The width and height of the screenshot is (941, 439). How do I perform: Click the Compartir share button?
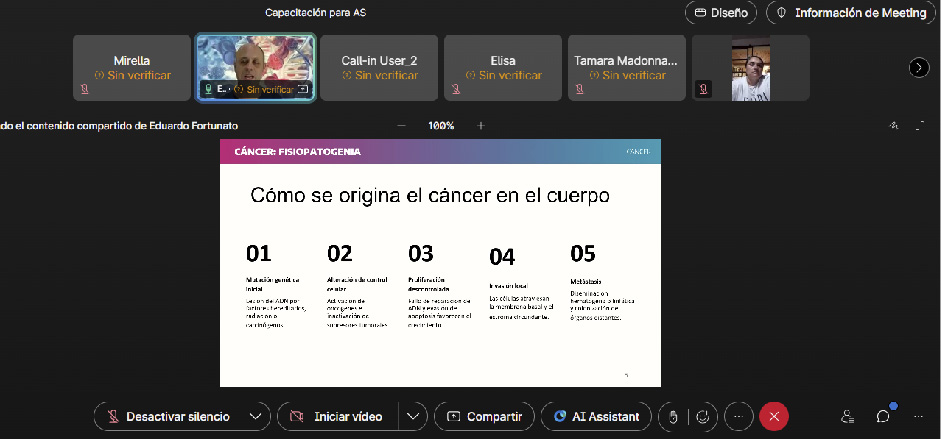coord(484,416)
